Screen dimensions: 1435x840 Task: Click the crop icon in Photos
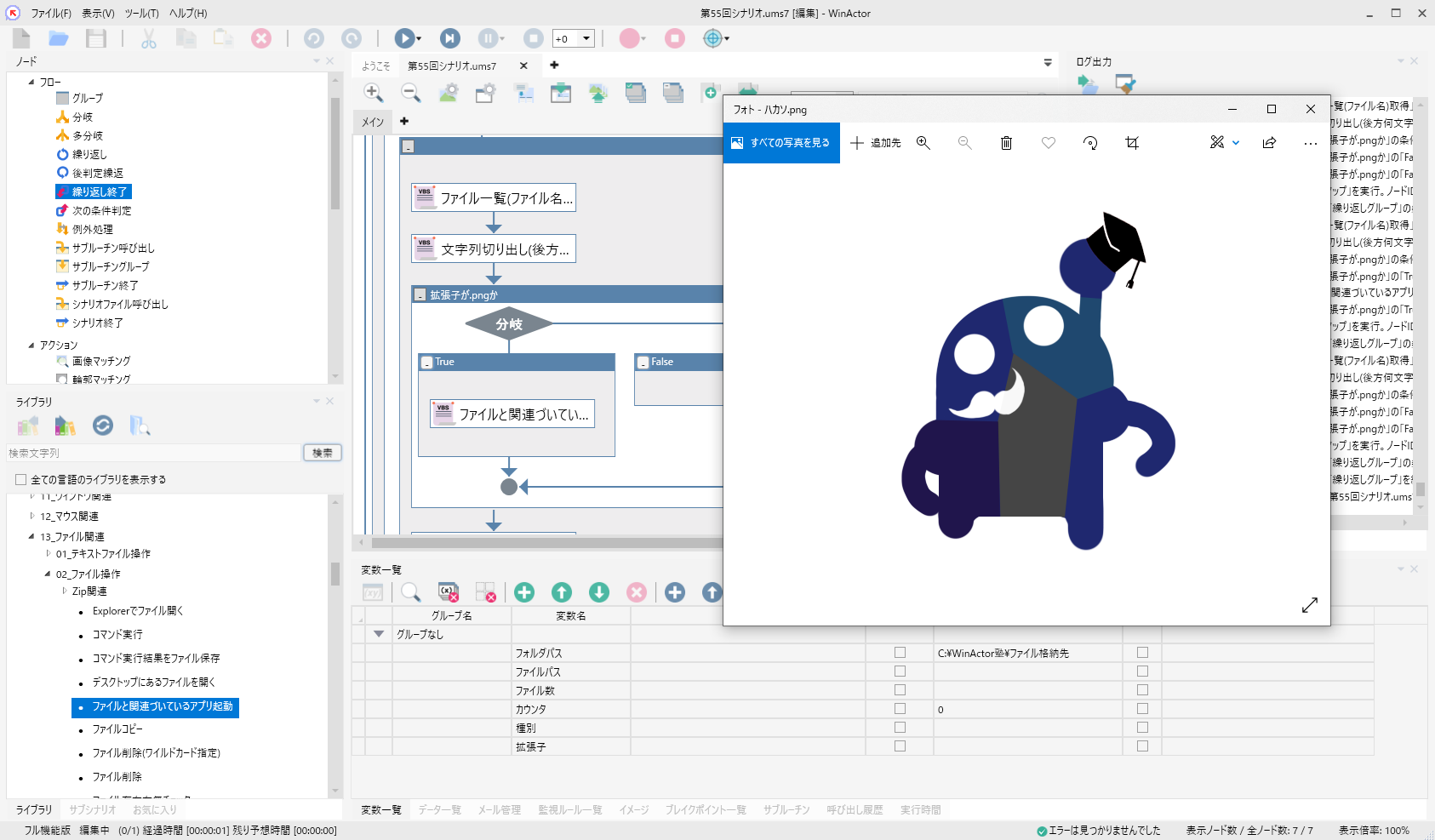[1132, 143]
